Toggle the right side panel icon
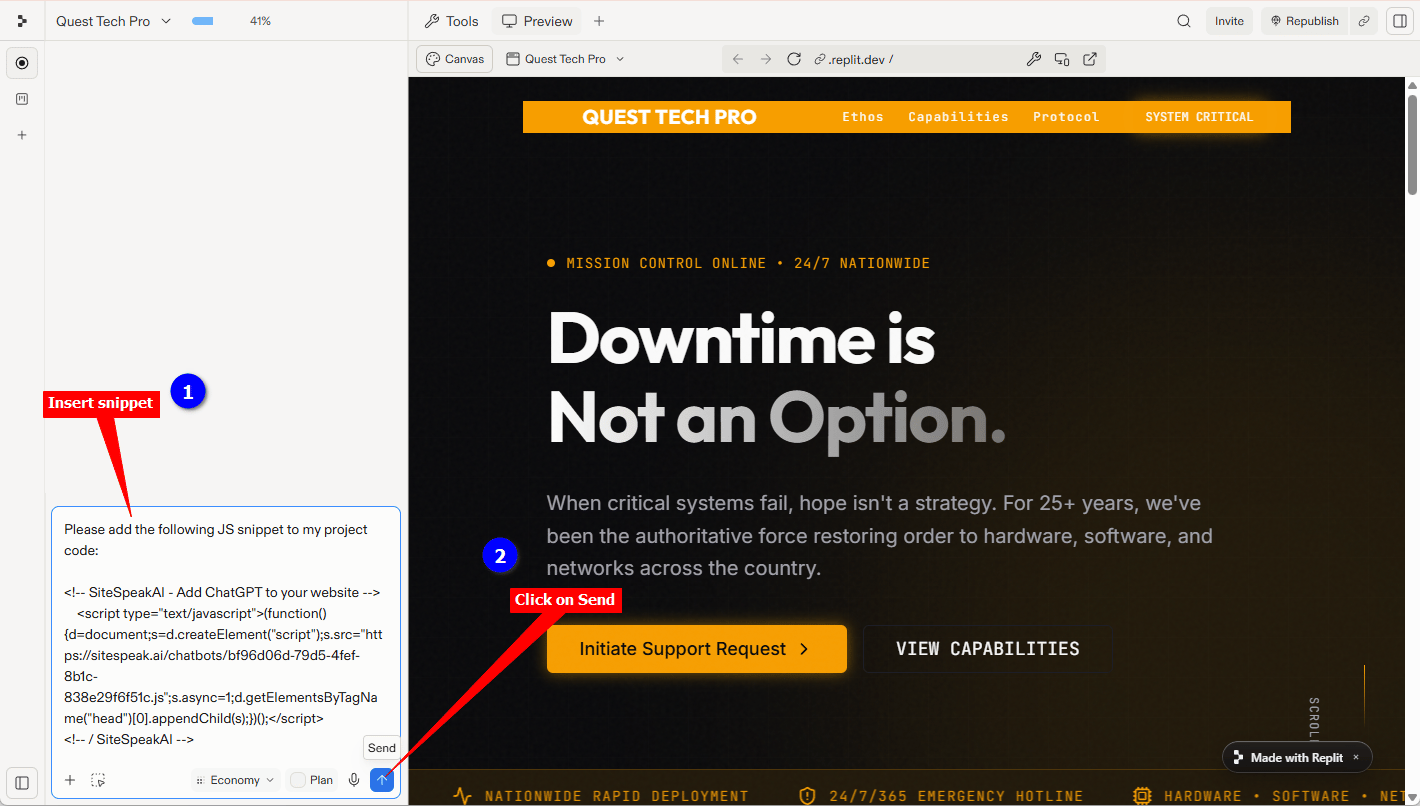 pos(1399,21)
